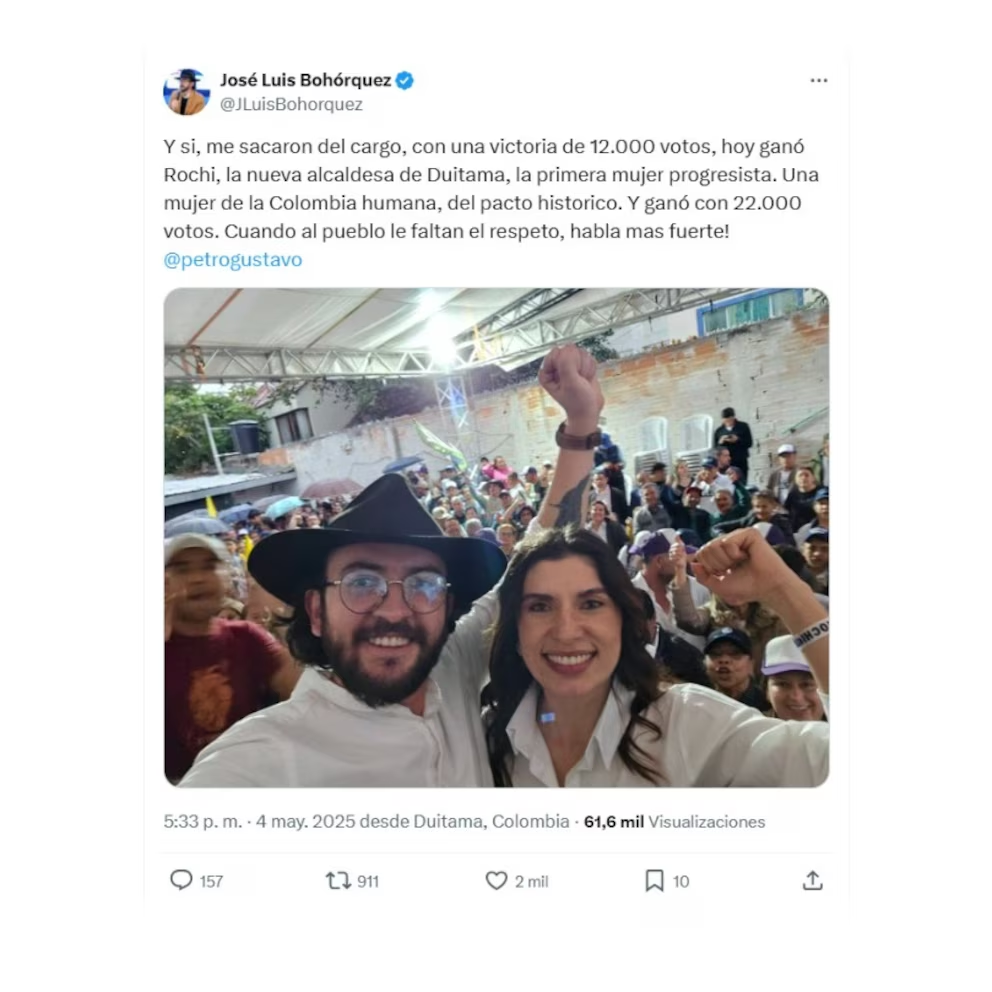Screen dimensions: 992x992
Task: Open the three-dot more options menu
Action: click(x=819, y=80)
